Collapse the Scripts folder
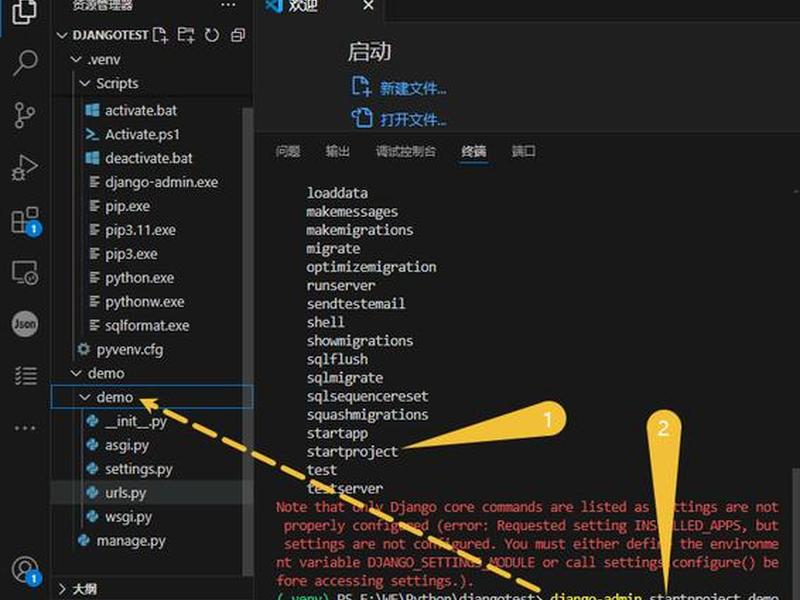 pyautogui.click(x=85, y=83)
